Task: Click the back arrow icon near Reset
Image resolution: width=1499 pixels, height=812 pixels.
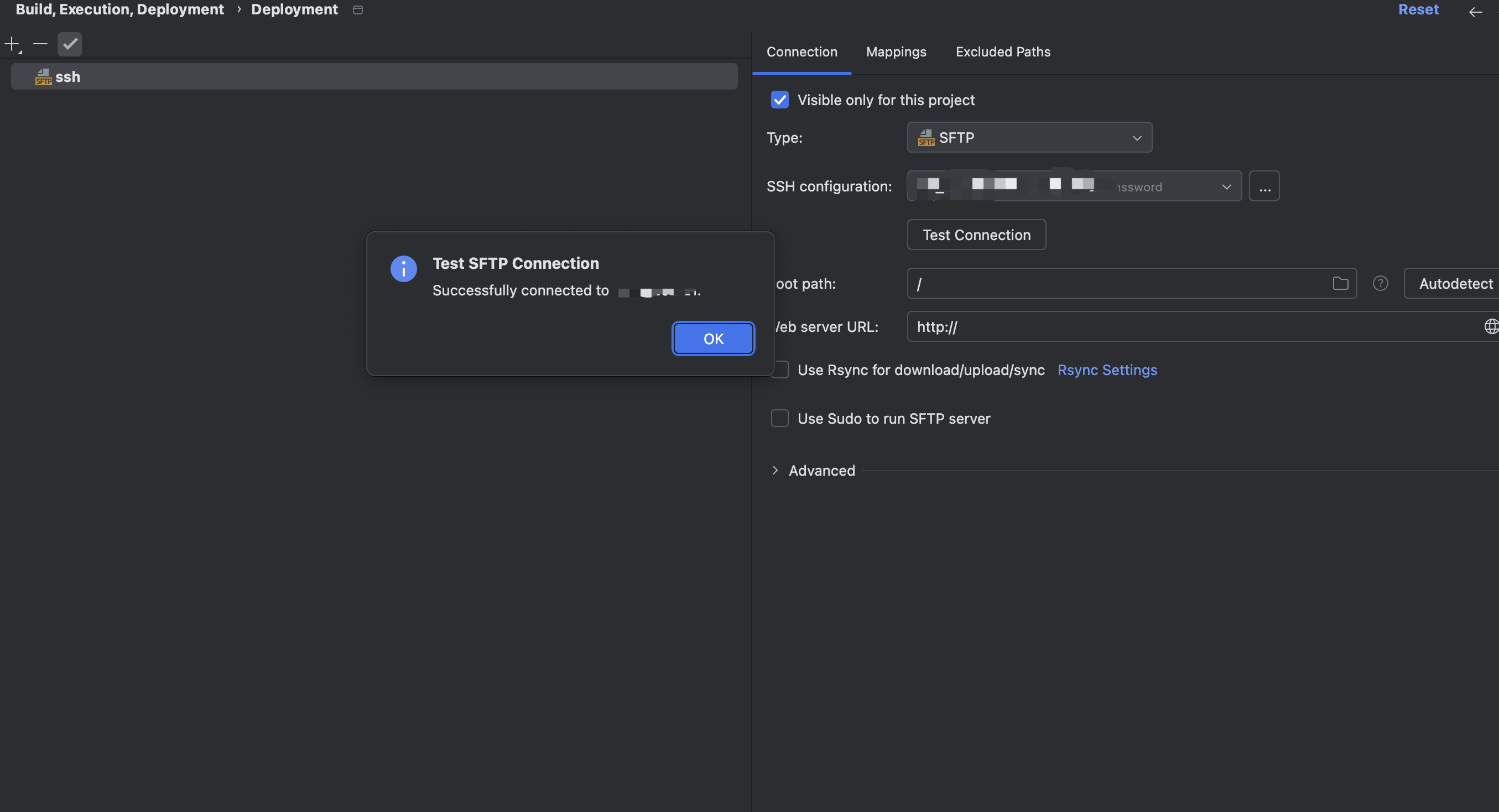Action: point(1475,12)
